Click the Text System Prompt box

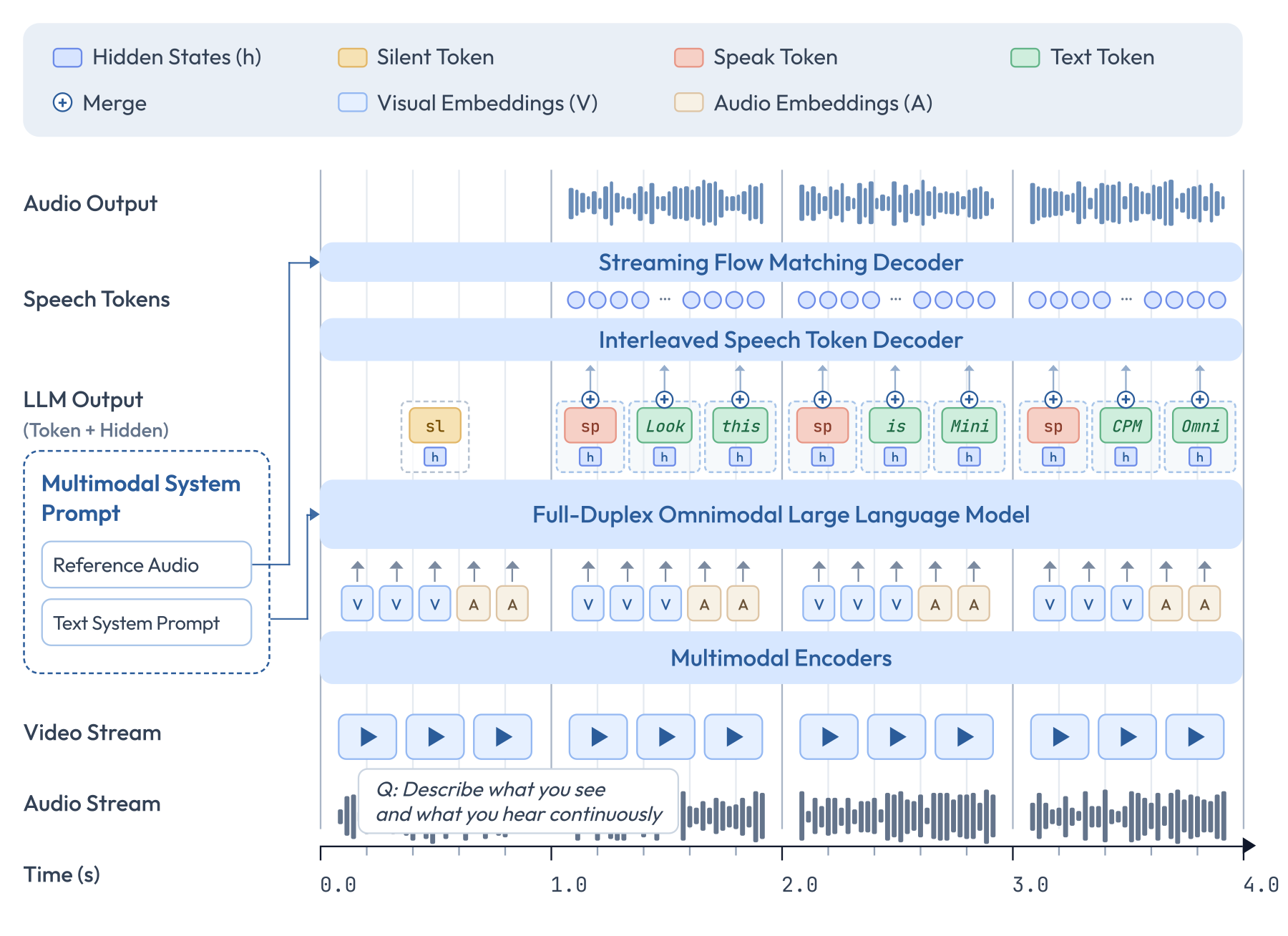[x=147, y=623]
